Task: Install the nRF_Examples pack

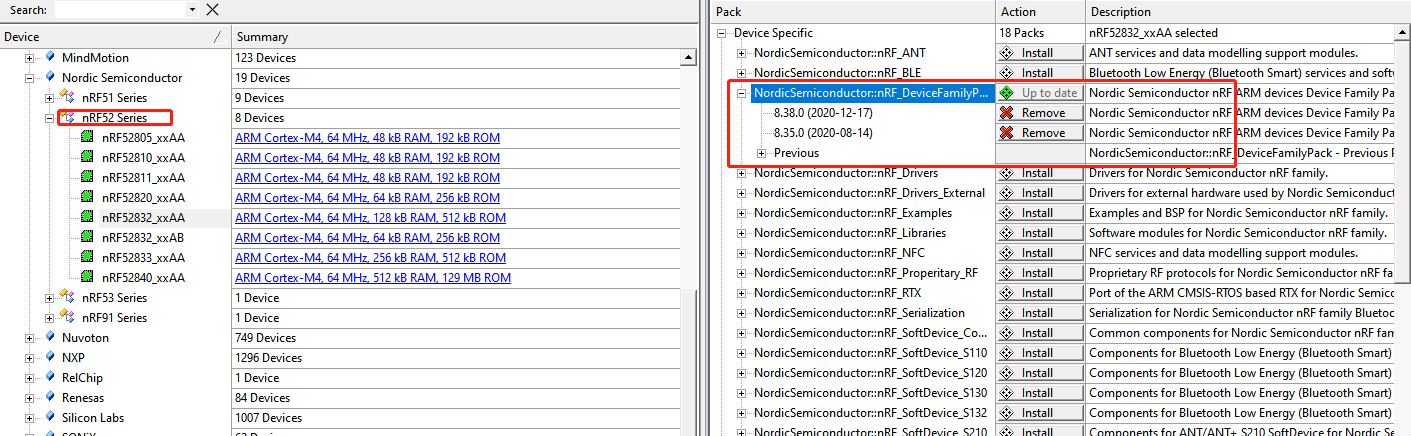Action: tap(1040, 213)
